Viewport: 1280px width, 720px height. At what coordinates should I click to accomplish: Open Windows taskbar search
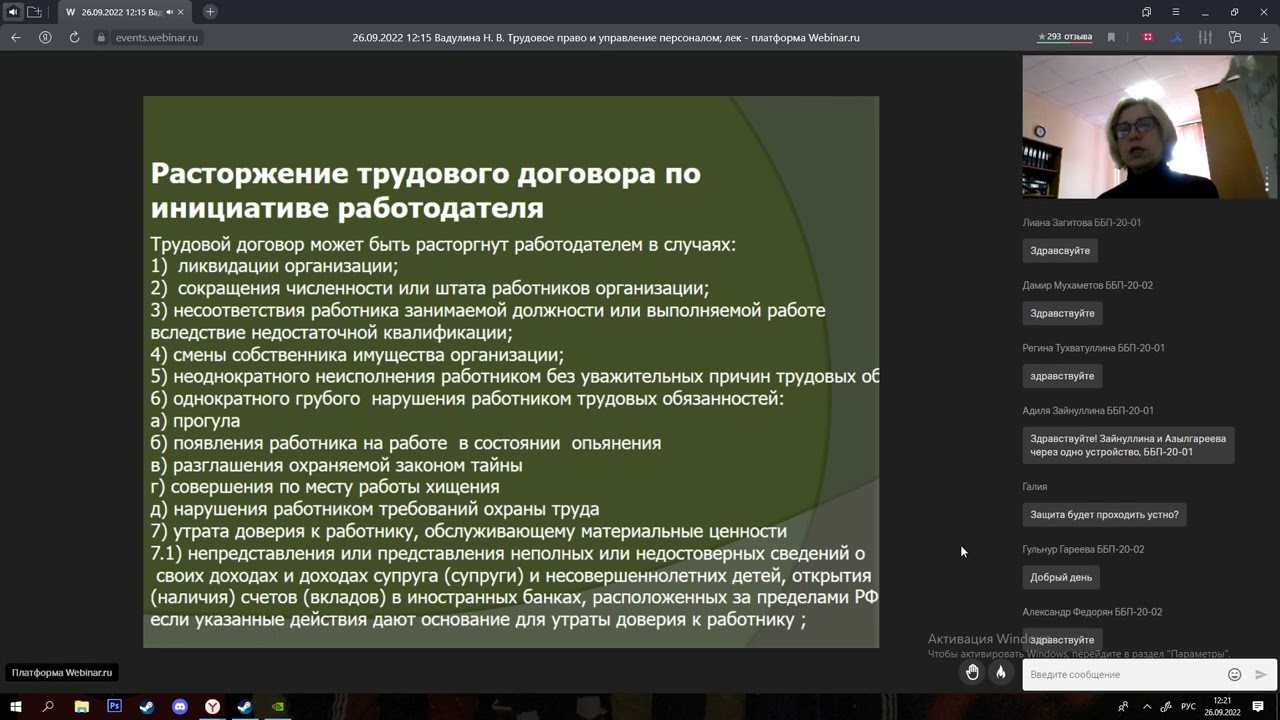48,707
